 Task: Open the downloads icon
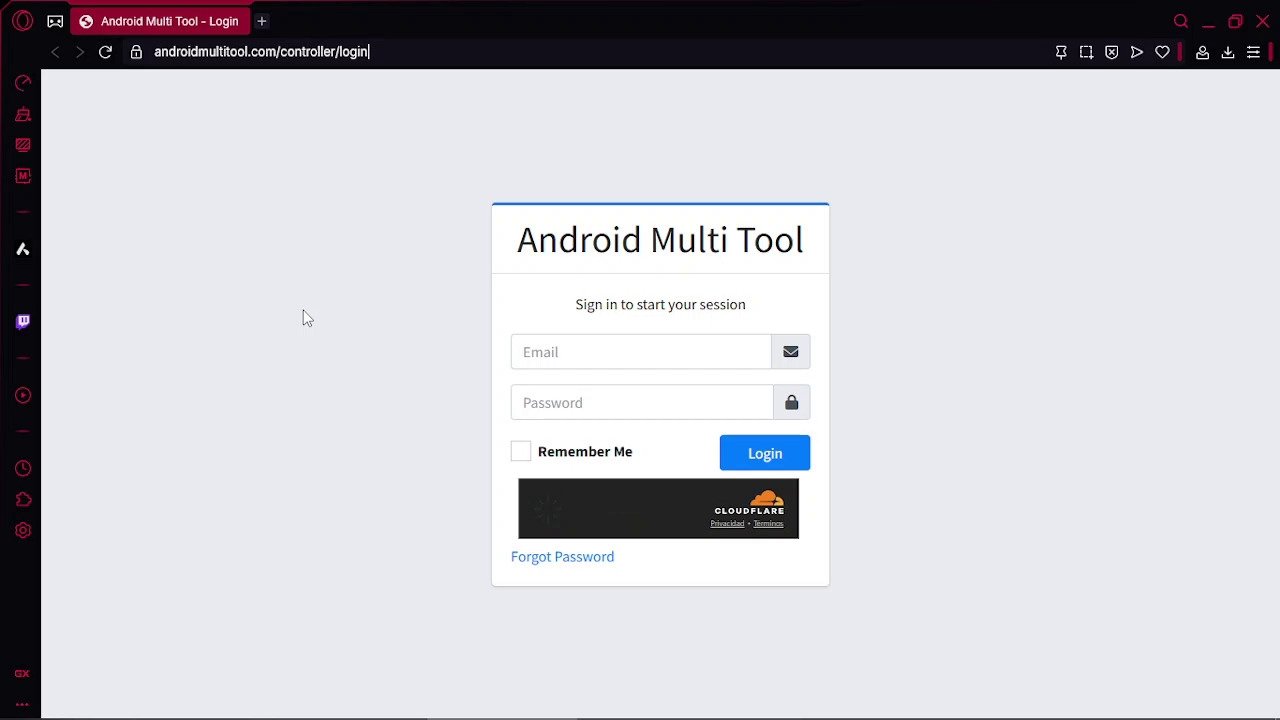(x=1228, y=52)
